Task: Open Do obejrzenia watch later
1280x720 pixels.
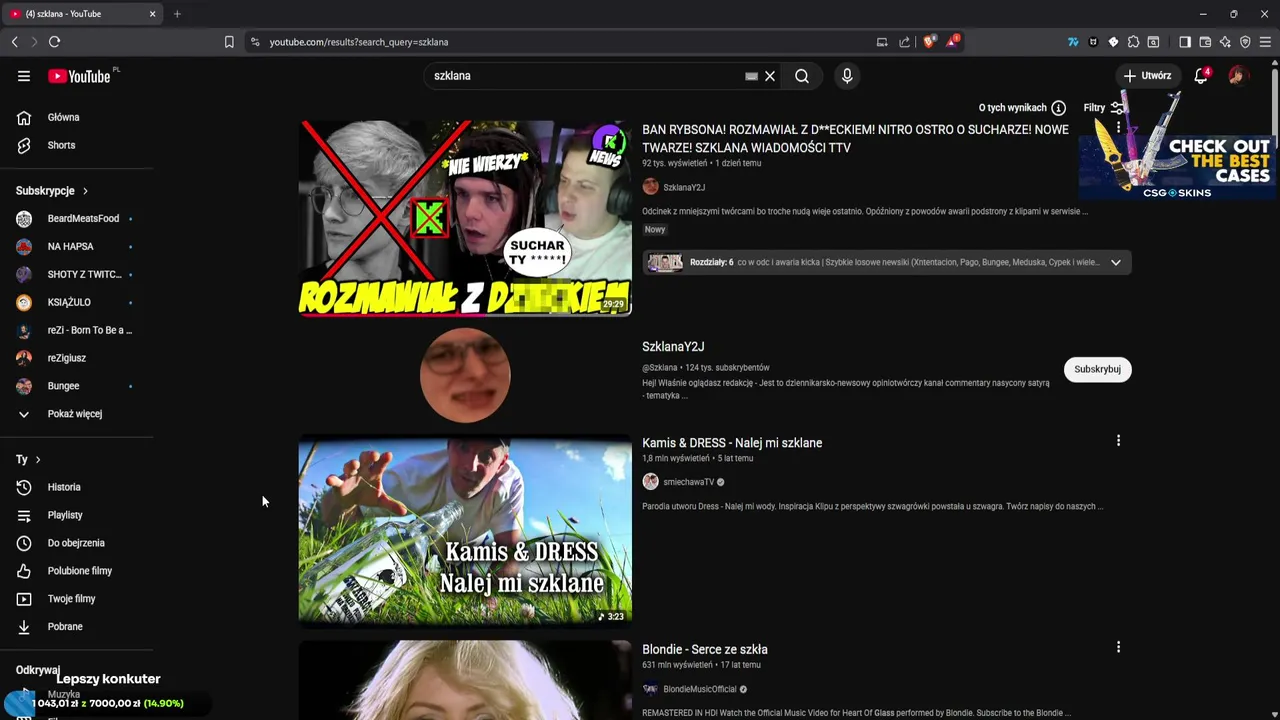Action: pyautogui.click(x=76, y=543)
